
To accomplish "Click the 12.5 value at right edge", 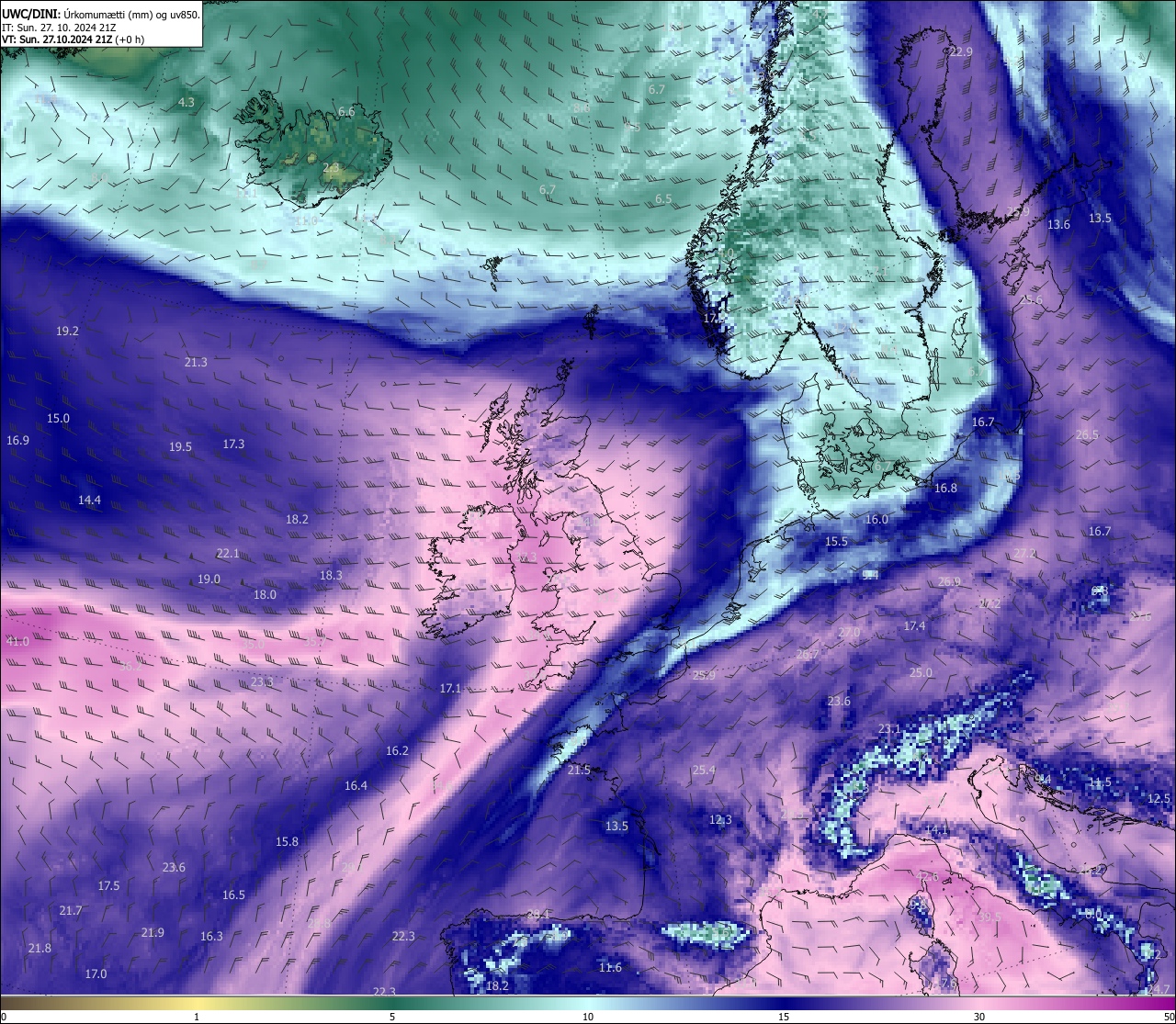I will 1159,798.
